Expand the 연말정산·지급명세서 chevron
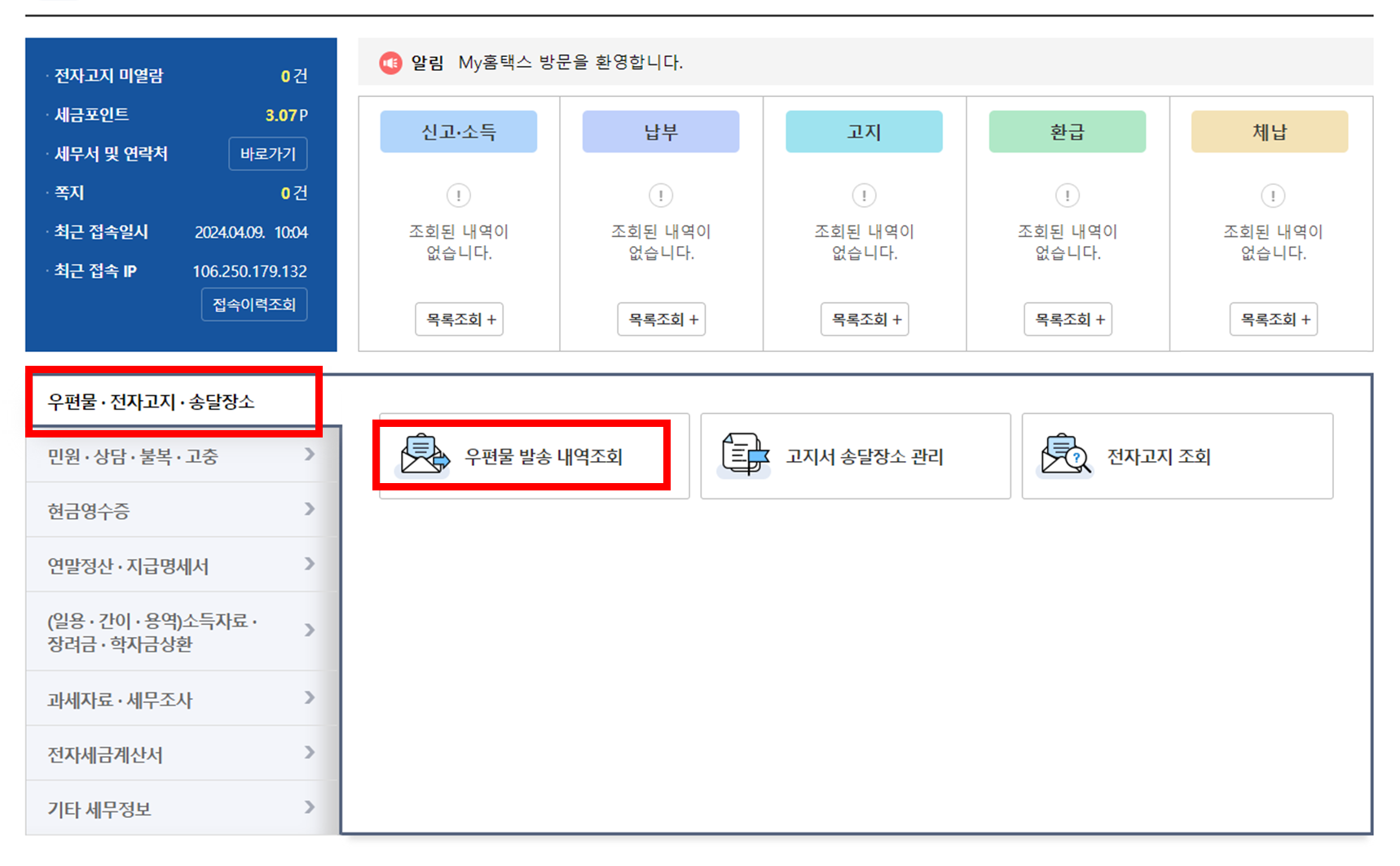Viewport: 1400px width, 866px height. 310,564
